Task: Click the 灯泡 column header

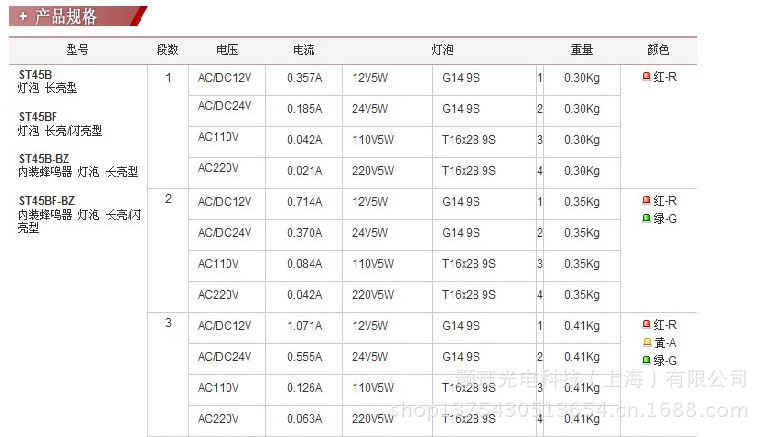Action: (442, 50)
